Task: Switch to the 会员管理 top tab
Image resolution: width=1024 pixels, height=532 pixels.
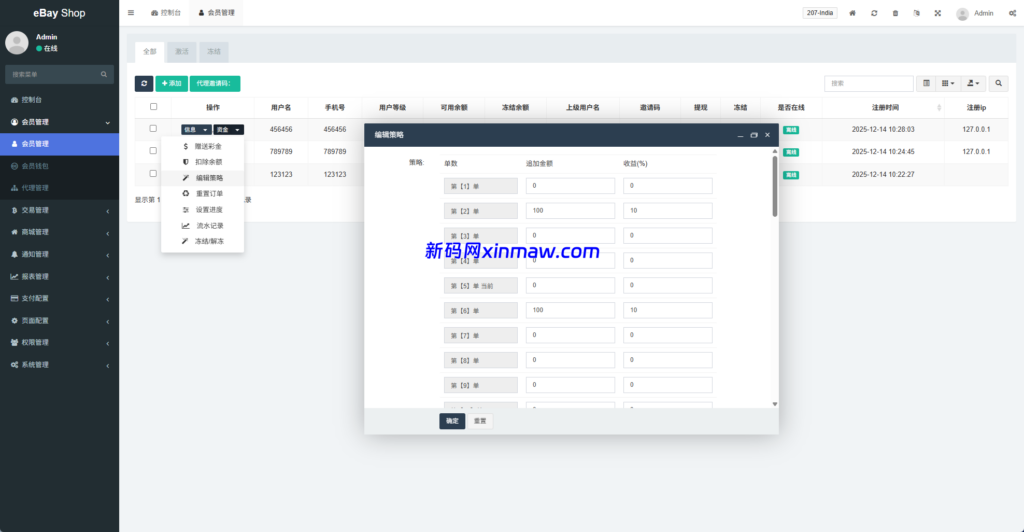Action: click(216, 12)
